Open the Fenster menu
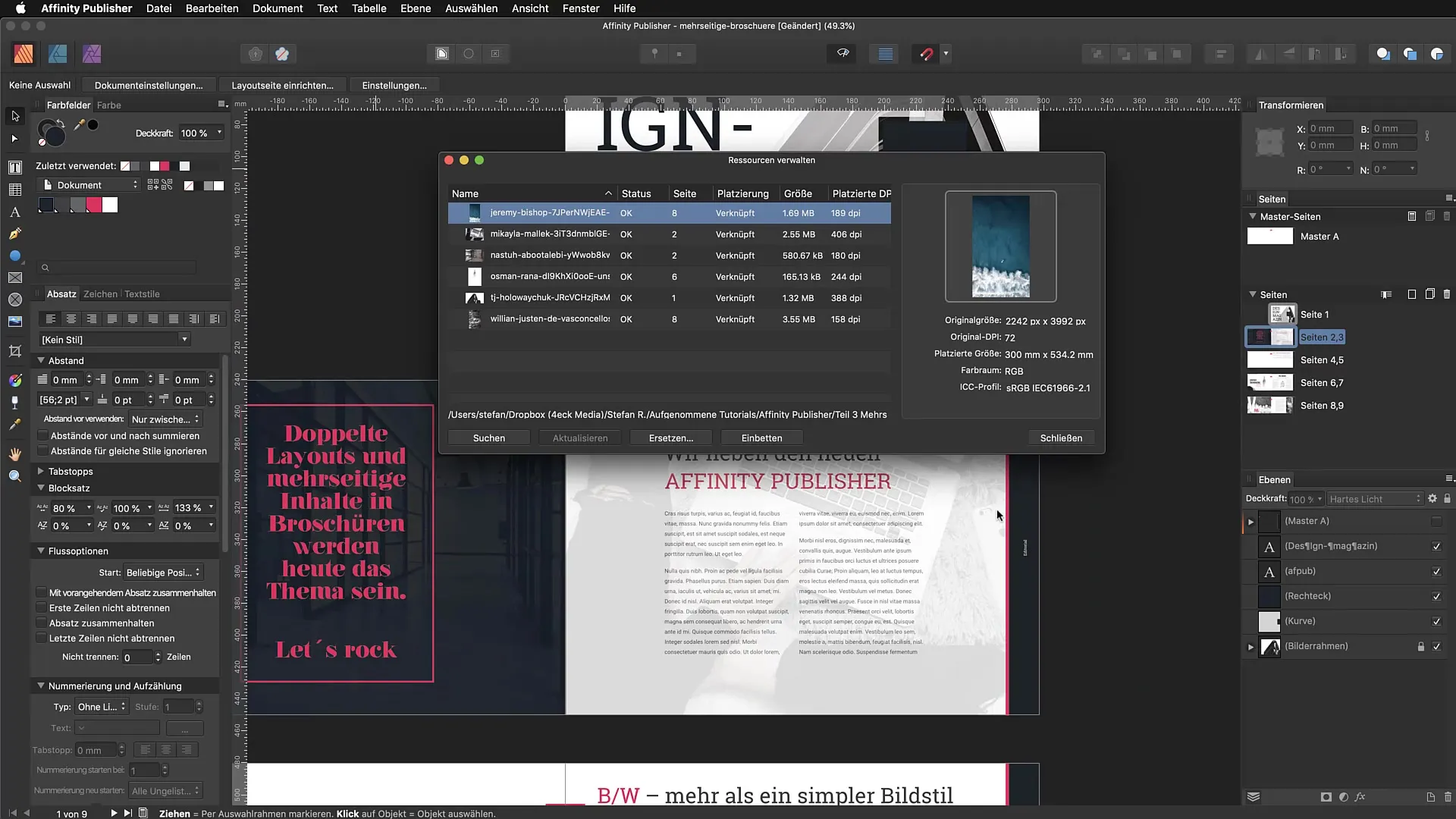This screenshot has height=819, width=1456. point(581,8)
